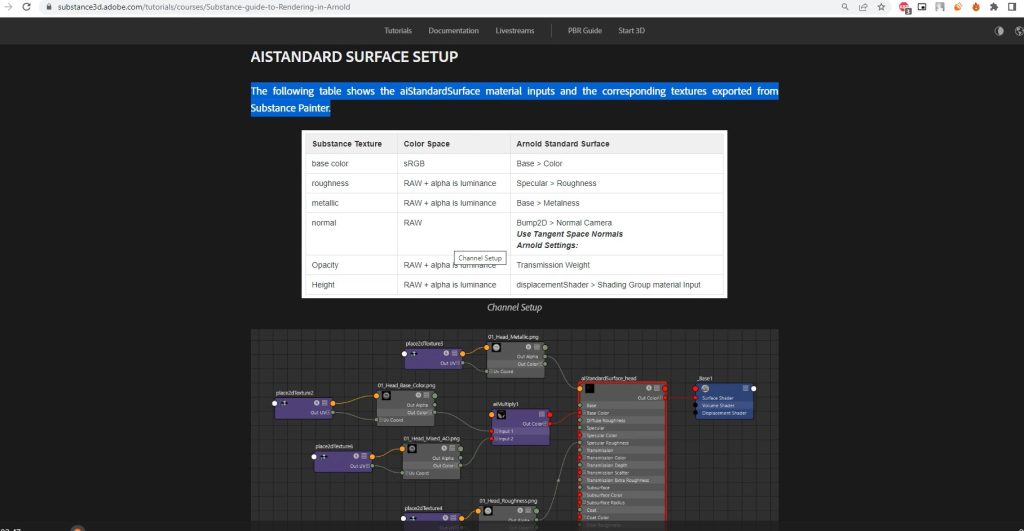Toggle the site dark/light theme icon

click(x=999, y=31)
